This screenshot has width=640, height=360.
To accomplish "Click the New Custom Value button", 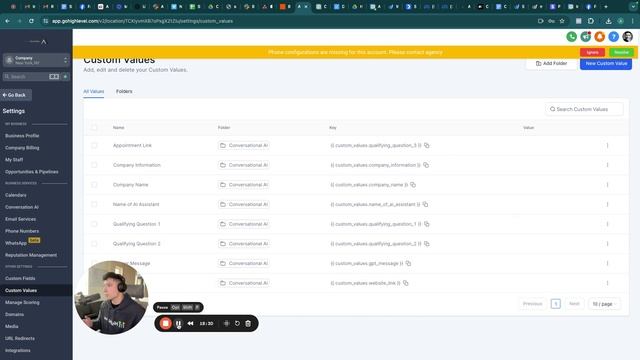I will coord(606,63).
